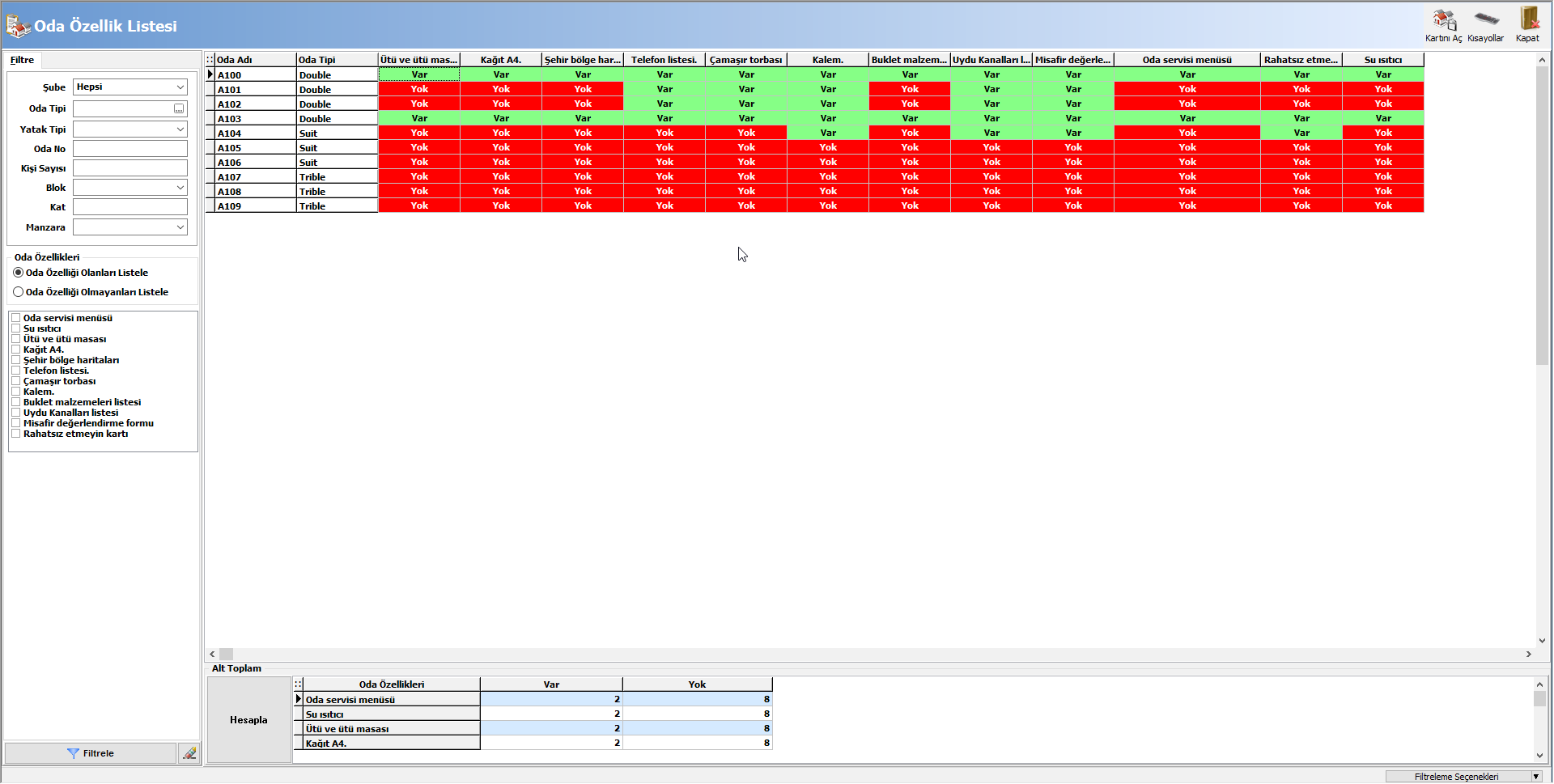The image size is (1554, 784).
Task: Click the Oda Özellik Listesi title icon
Action: pos(18,26)
